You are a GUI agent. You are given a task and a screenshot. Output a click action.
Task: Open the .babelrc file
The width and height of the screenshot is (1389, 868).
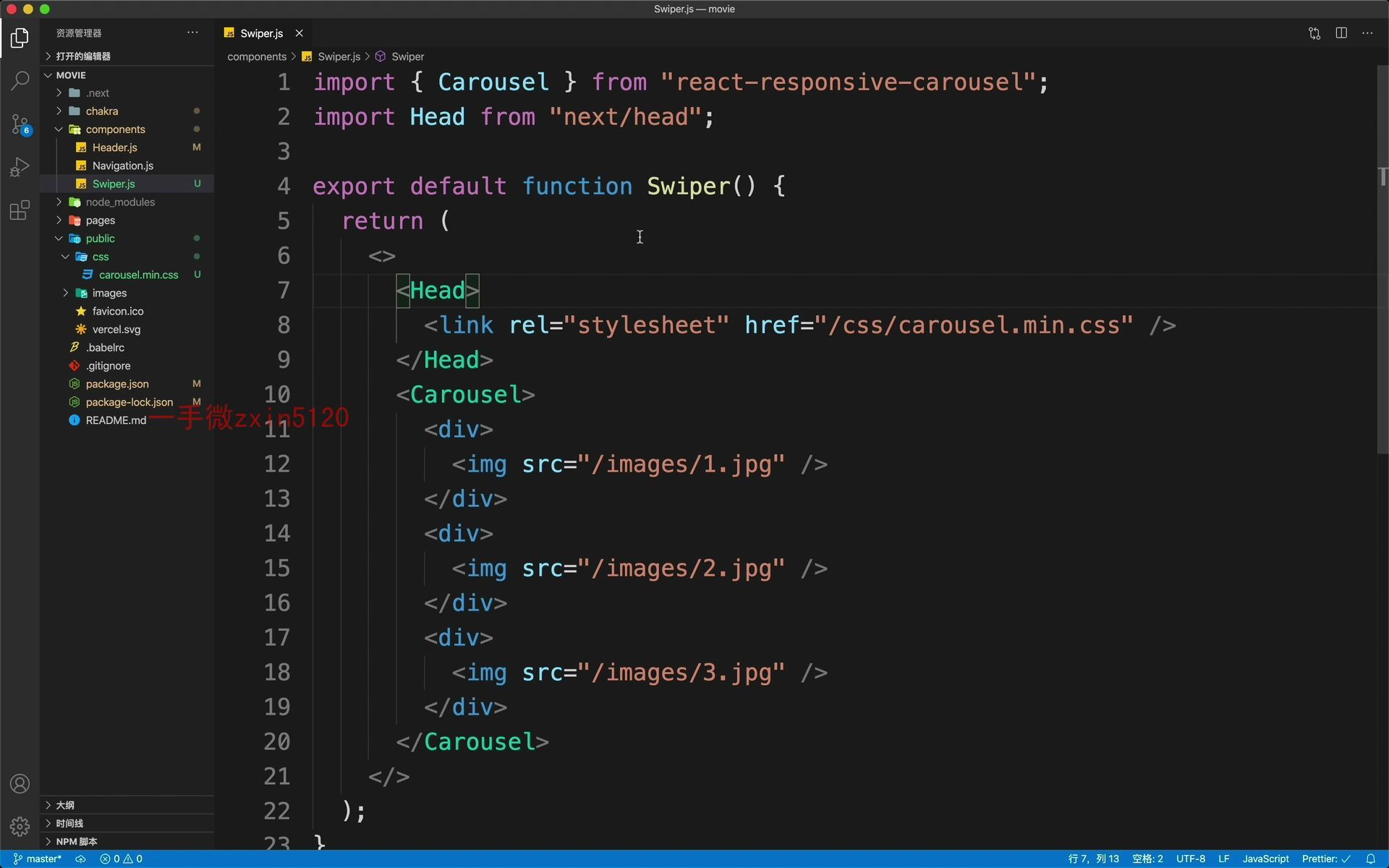pyautogui.click(x=127, y=347)
